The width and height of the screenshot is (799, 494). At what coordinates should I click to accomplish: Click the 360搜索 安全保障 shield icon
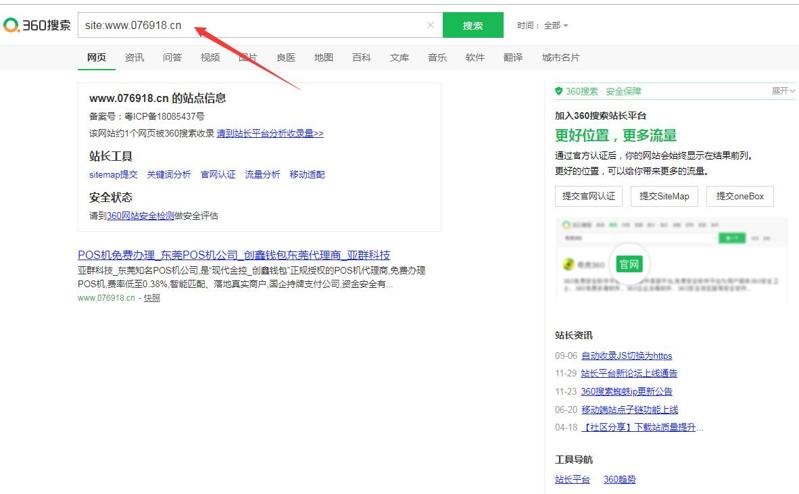click(x=558, y=91)
